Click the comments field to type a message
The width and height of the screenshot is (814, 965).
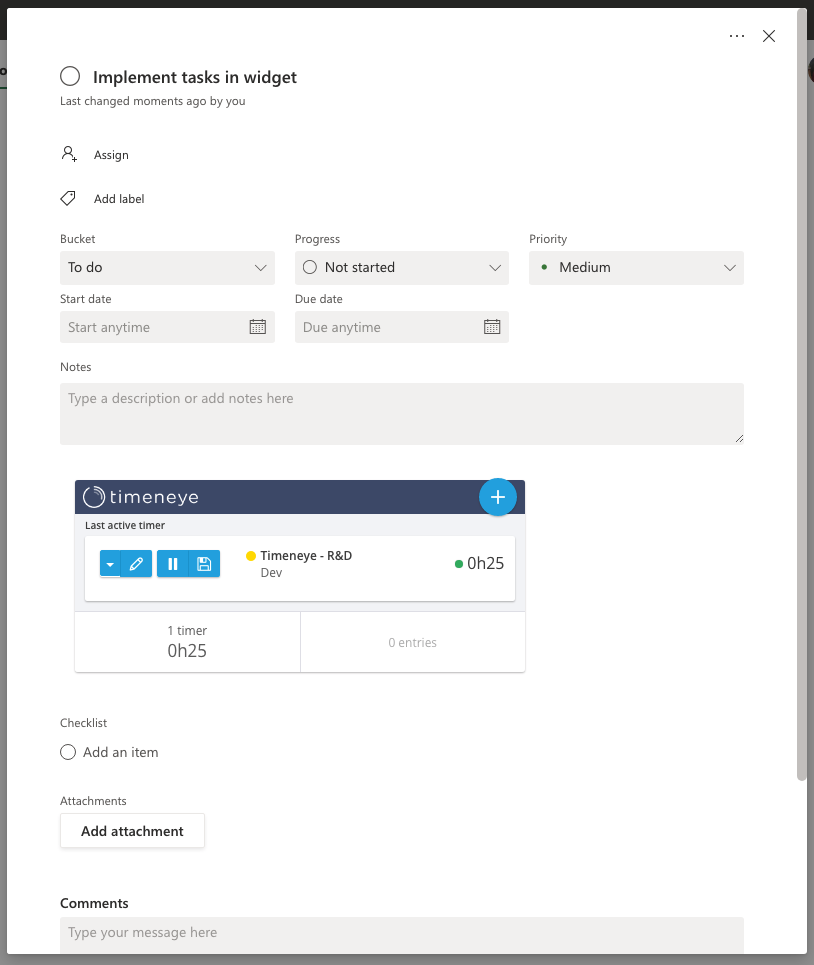pos(401,931)
